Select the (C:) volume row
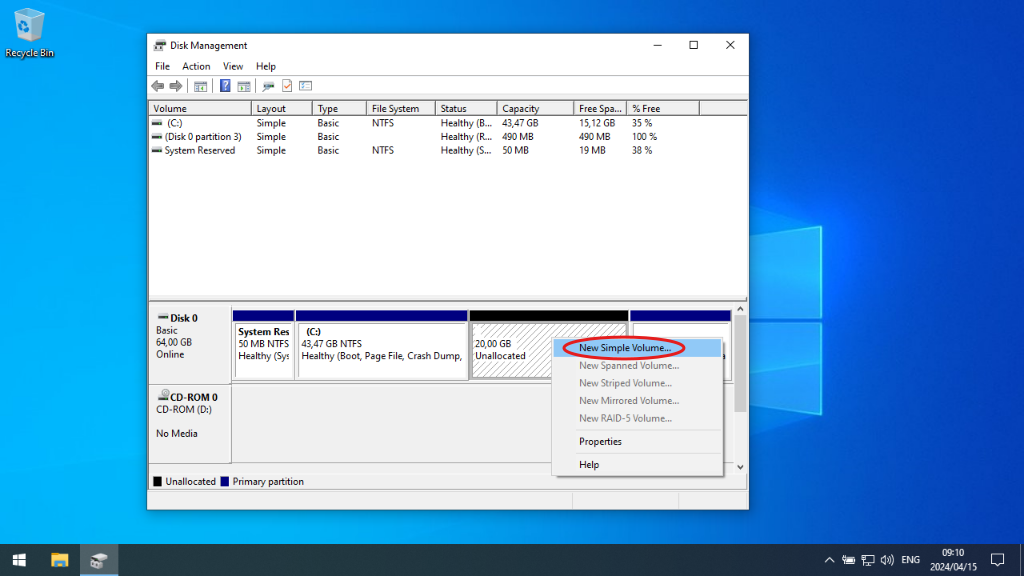1024x576 pixels. 200,122
